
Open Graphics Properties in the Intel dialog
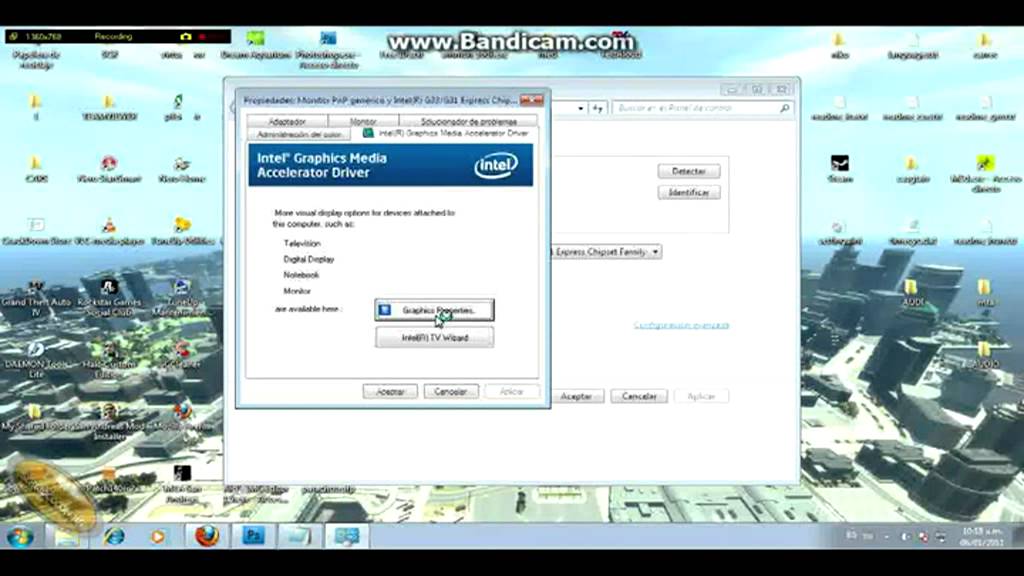point(434,310)
